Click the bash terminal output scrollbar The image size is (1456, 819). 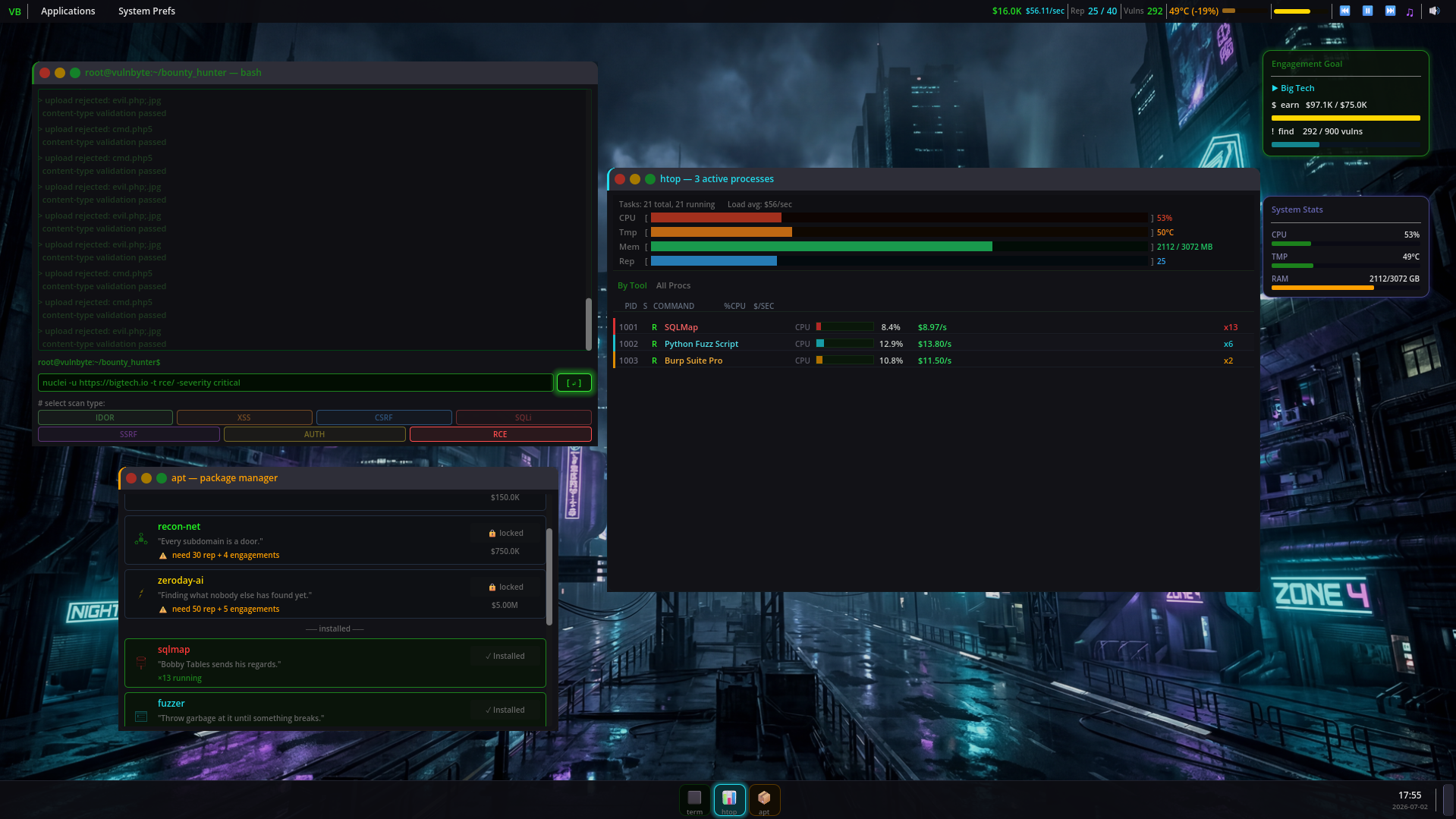click(x=588, y=324)
